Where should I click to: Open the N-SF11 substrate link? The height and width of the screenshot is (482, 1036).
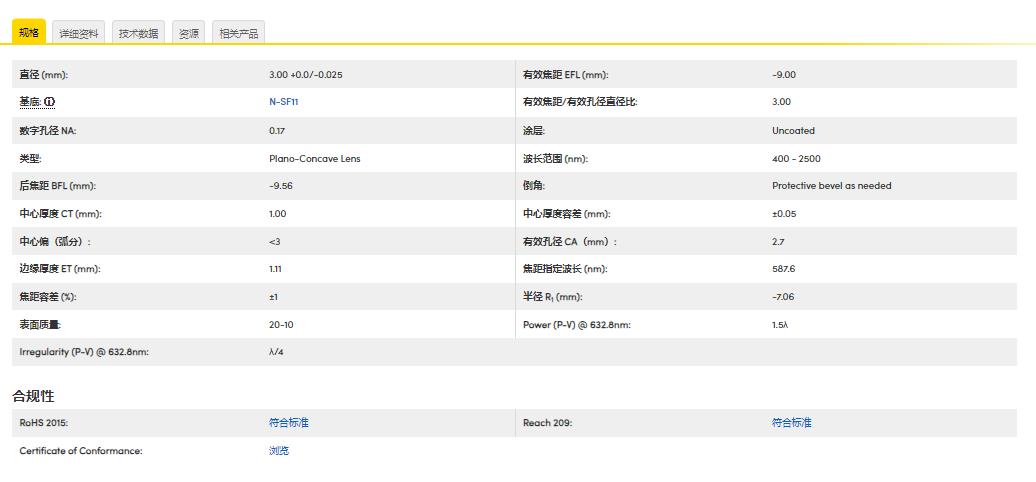[284, 102]
